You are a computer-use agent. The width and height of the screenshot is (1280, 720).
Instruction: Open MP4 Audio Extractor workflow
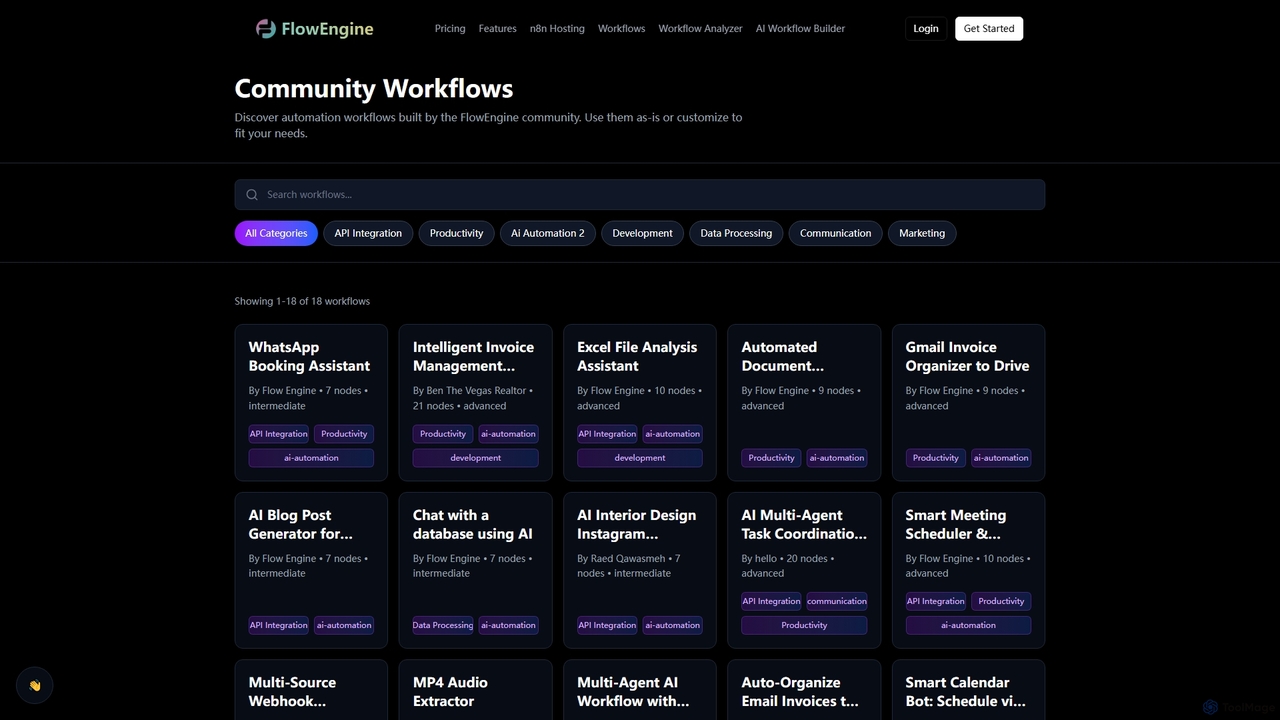pos(475,690)
